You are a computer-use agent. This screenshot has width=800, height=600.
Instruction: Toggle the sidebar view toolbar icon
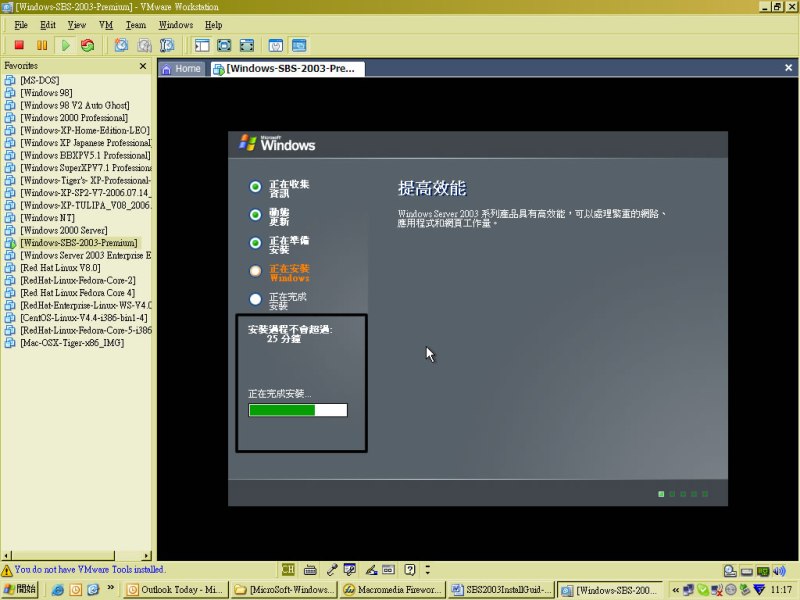coord(202,45)
